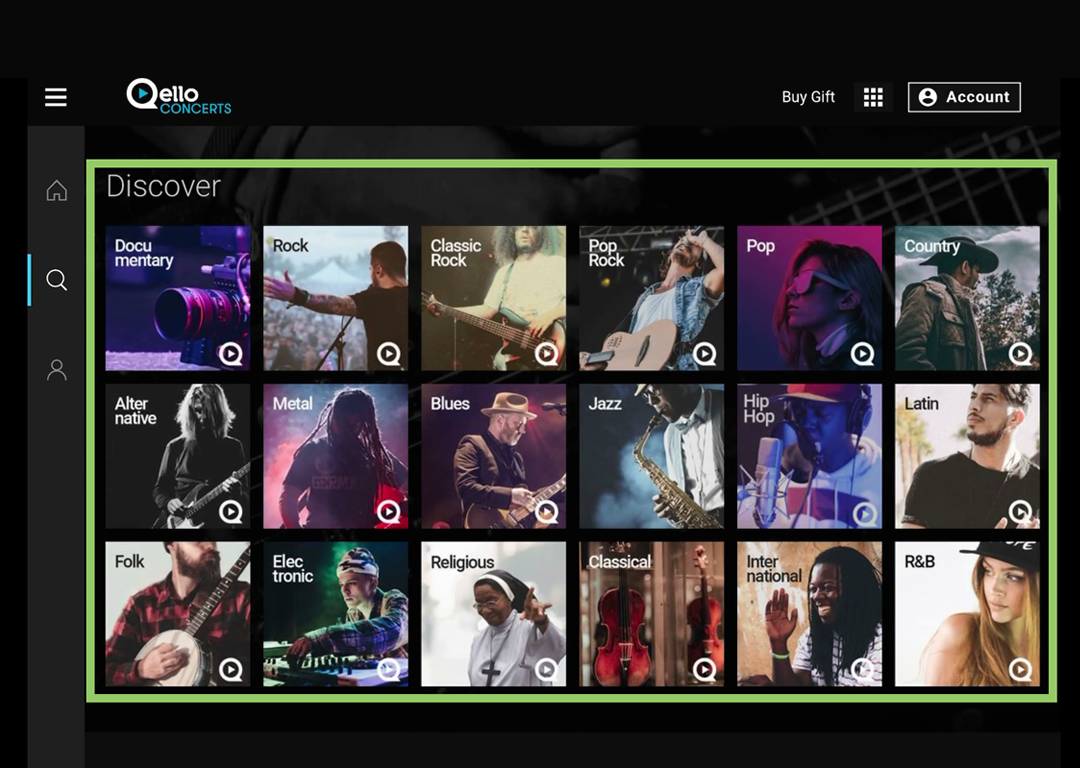Viewport: 1080px width, 768px height.
Task: Open the Hip Hop genre tile
Action: pyautogui.click(x=809, y=456)
